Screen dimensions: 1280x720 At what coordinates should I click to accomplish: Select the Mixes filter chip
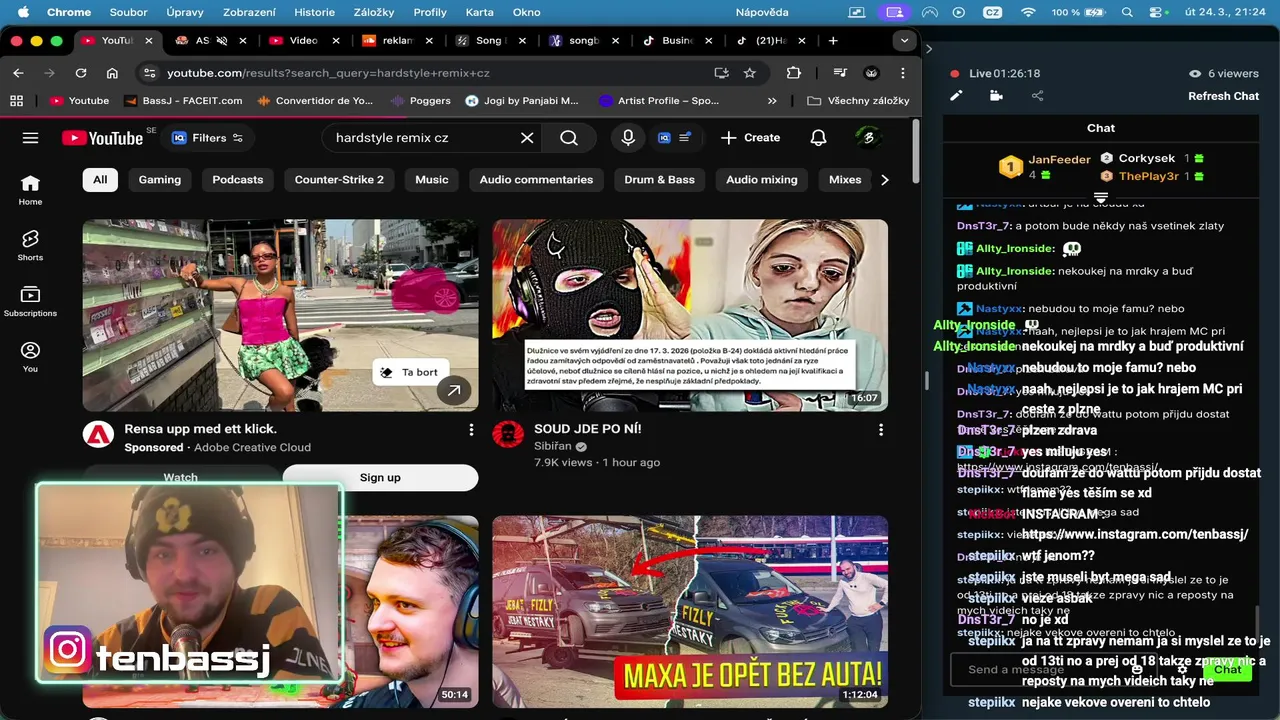point(845,180)
